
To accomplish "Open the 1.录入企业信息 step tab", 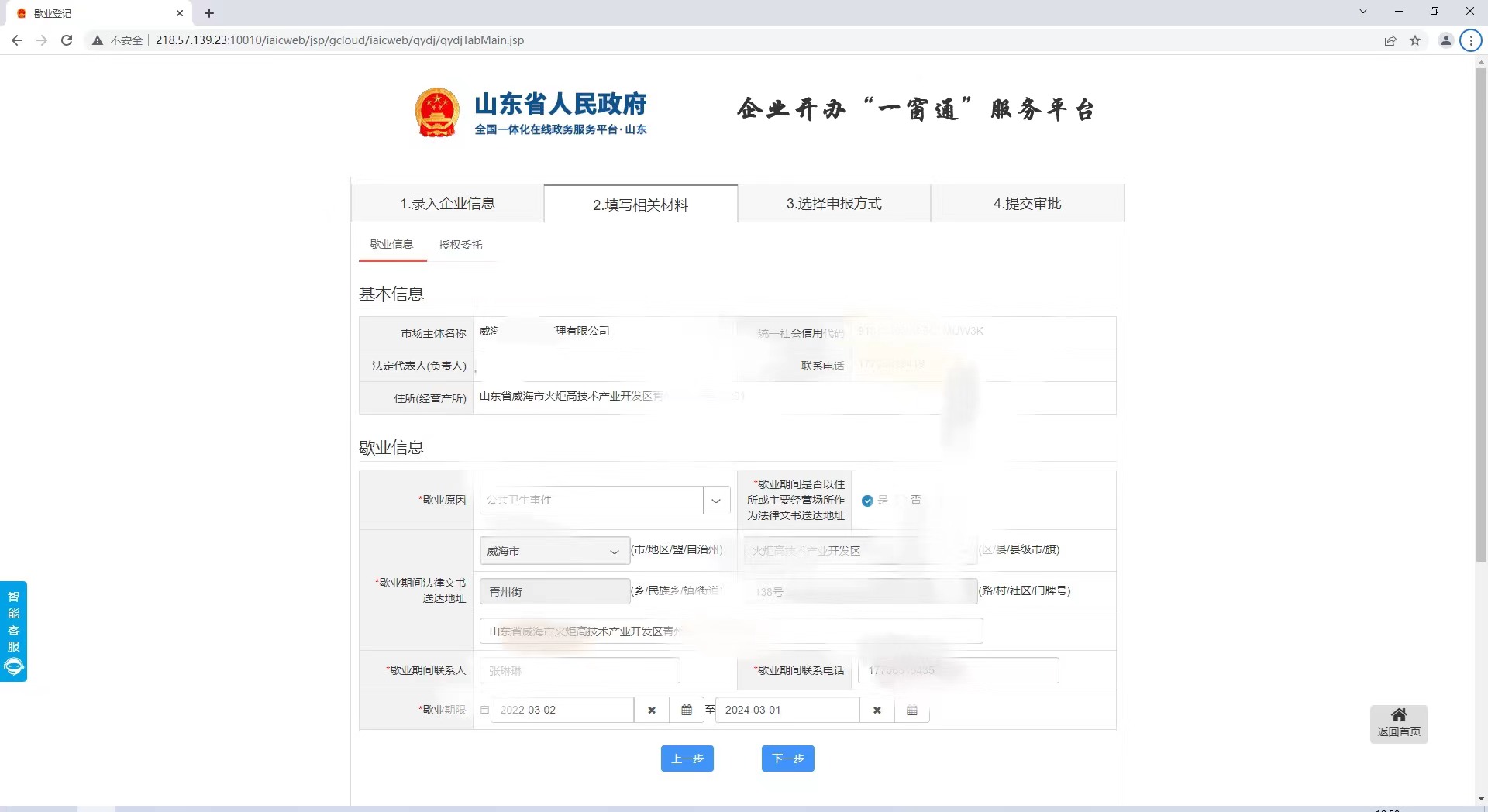I will tap(447, 204).
